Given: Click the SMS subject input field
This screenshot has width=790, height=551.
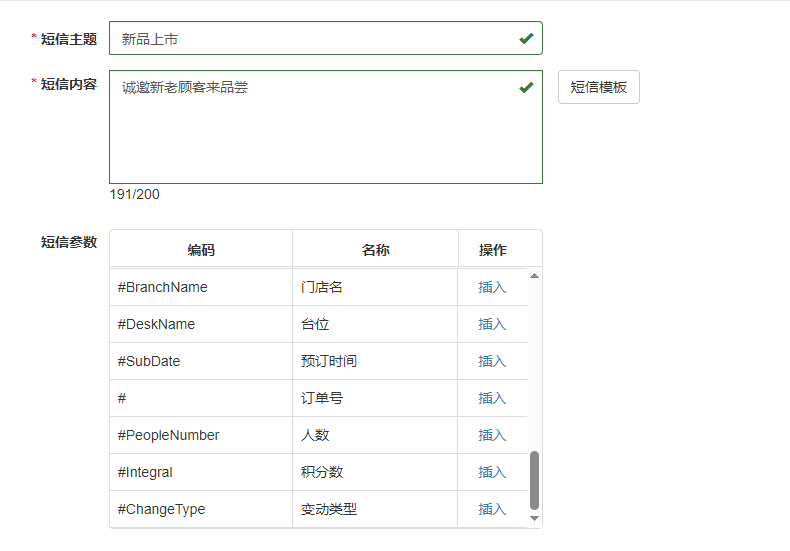Looking at the screenshot, I should tap(310, 39).
